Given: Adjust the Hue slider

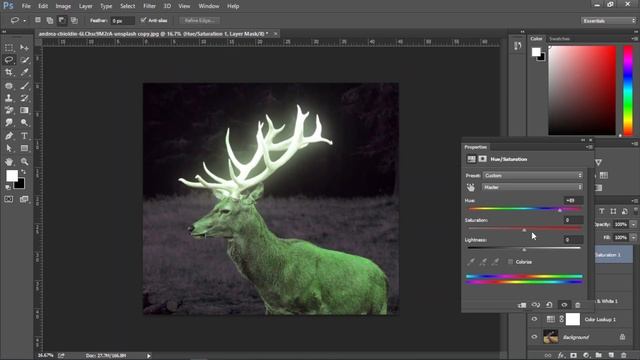Looking at the screenshot, I should pyautogui.click(x=560, y=209).
